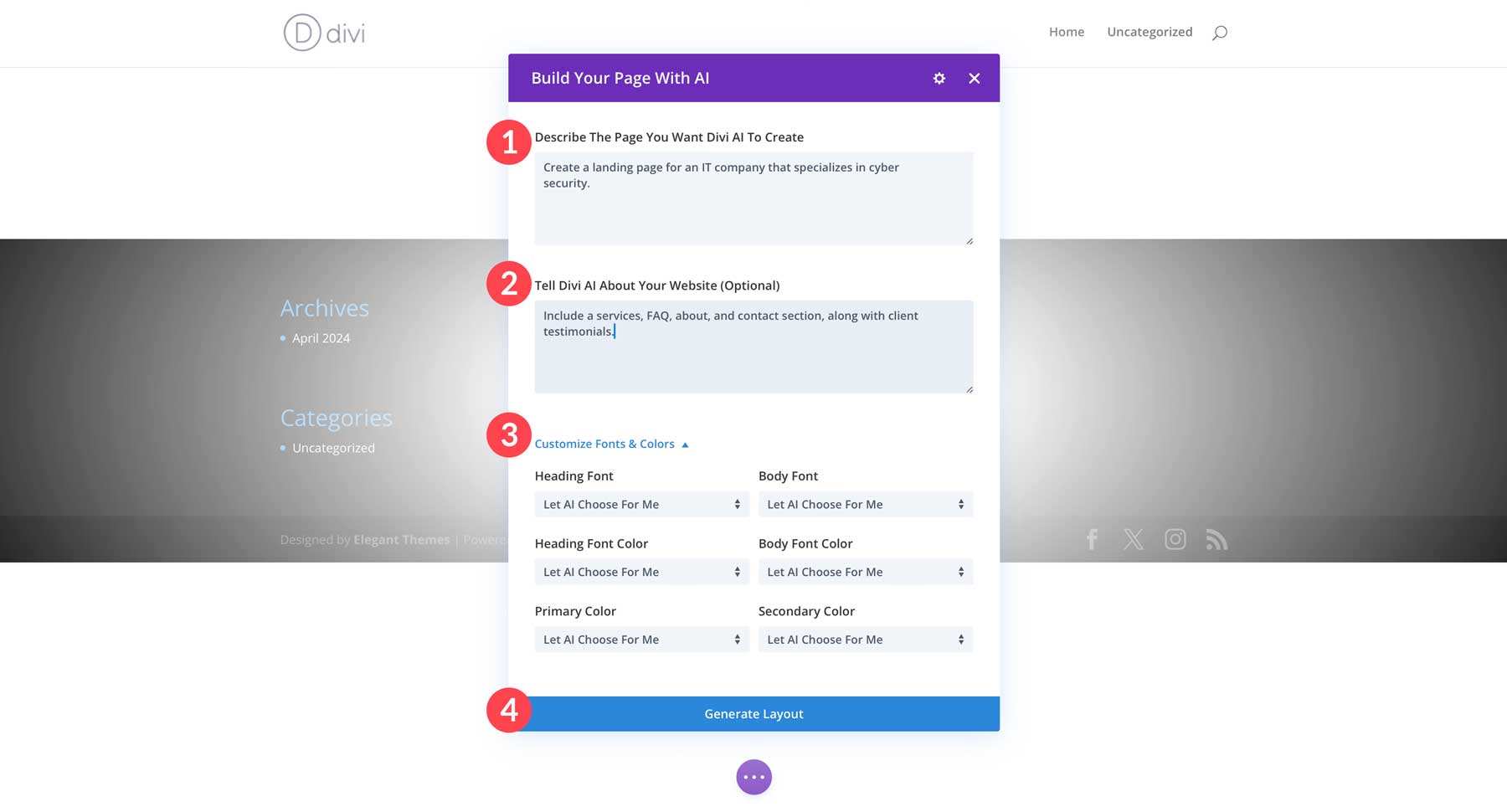The image size is (1507, 812).
Task: Click the Generate Layout button
Action: tap(753, 713)
